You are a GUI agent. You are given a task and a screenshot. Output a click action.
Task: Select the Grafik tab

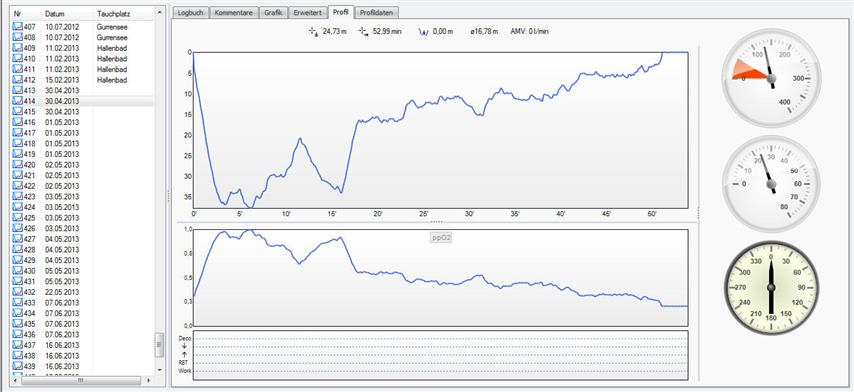point(273,13)
